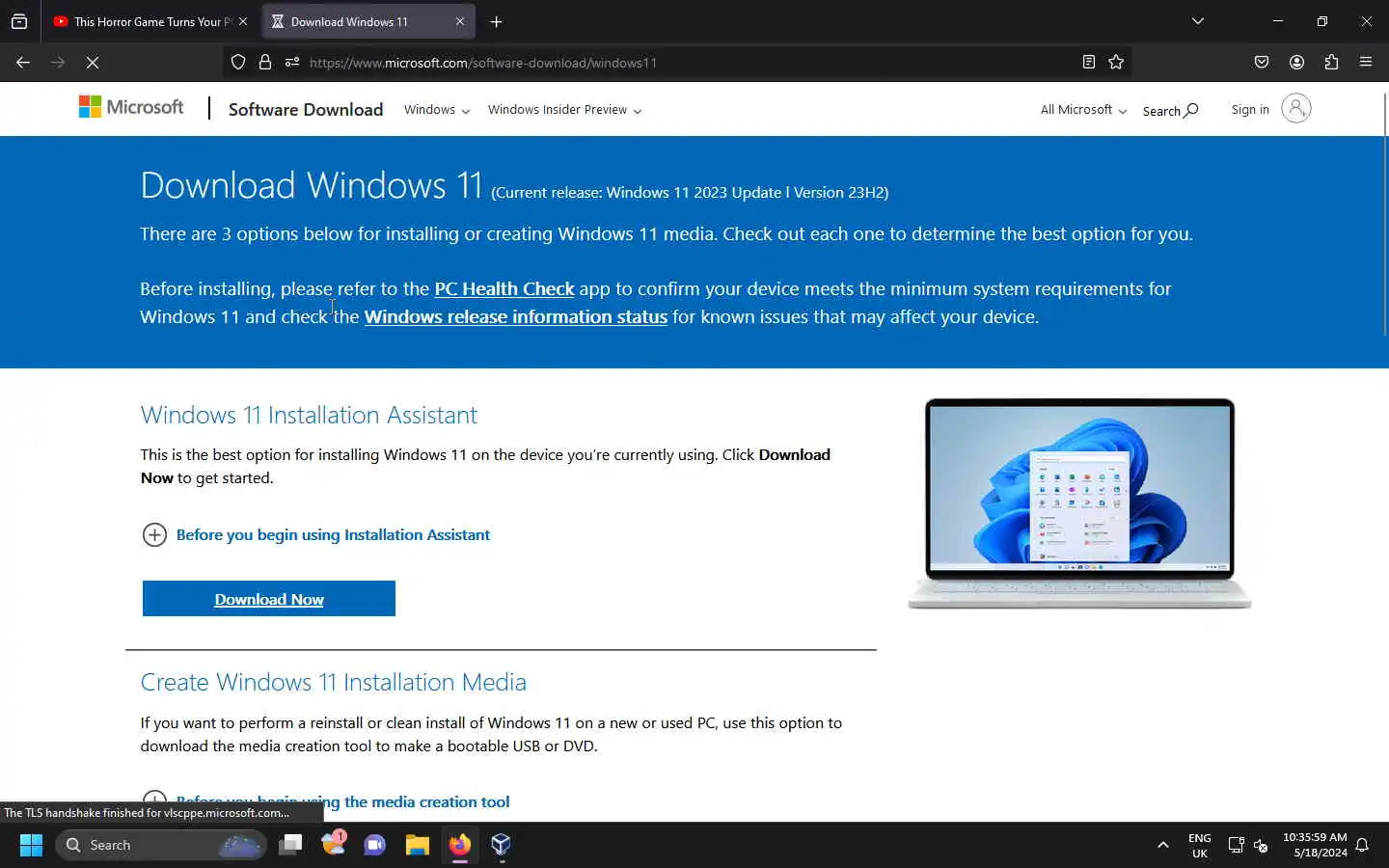Click the Sign in avatar icon
The height and width of the screenshot is (868, 1389).
click(x=1296, y=108)
